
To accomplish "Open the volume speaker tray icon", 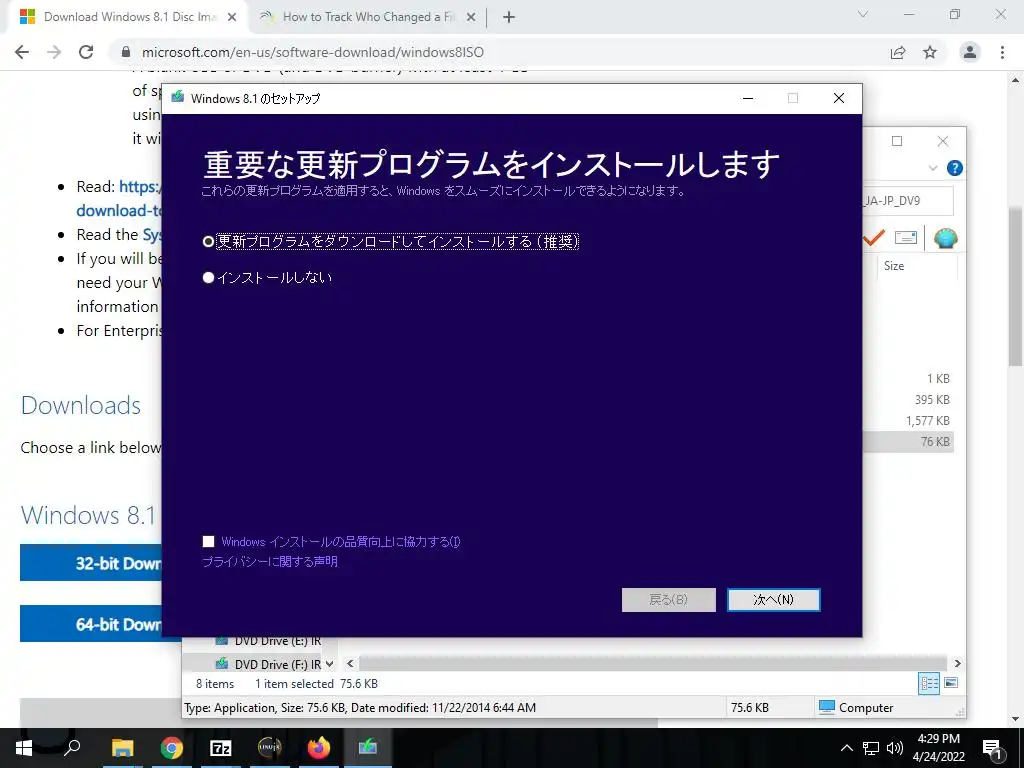I will 894,748.
